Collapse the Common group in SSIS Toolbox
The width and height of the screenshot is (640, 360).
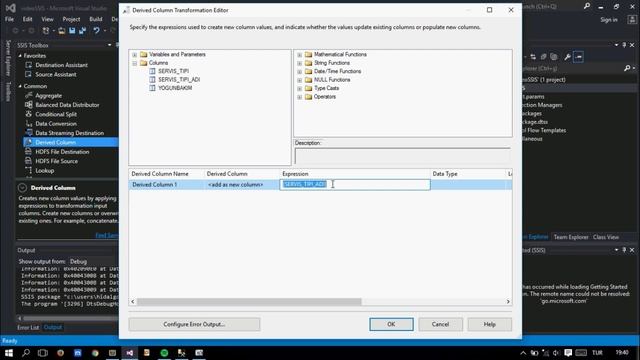[20, 86]
